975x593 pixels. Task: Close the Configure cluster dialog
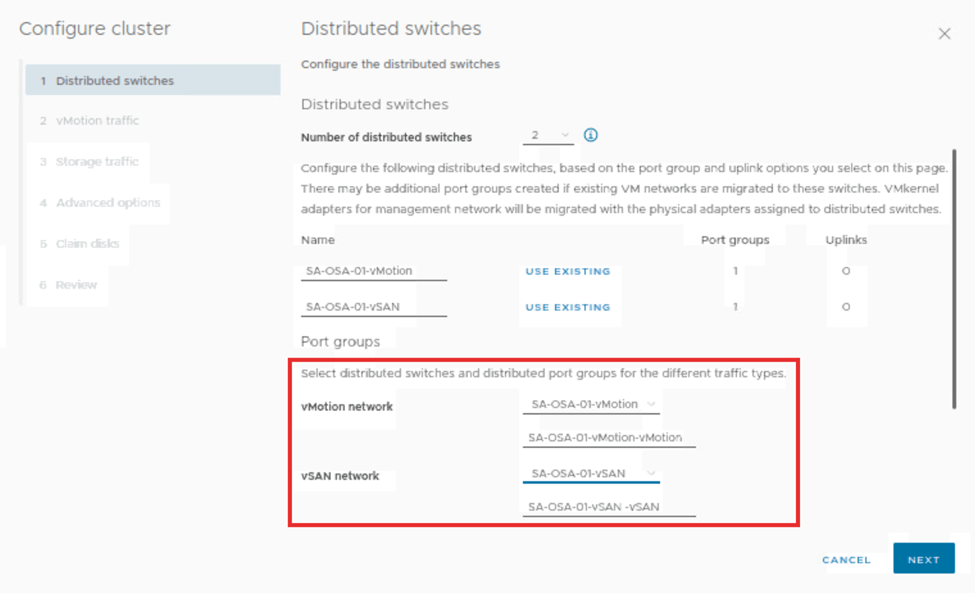(x=944, y=34)
